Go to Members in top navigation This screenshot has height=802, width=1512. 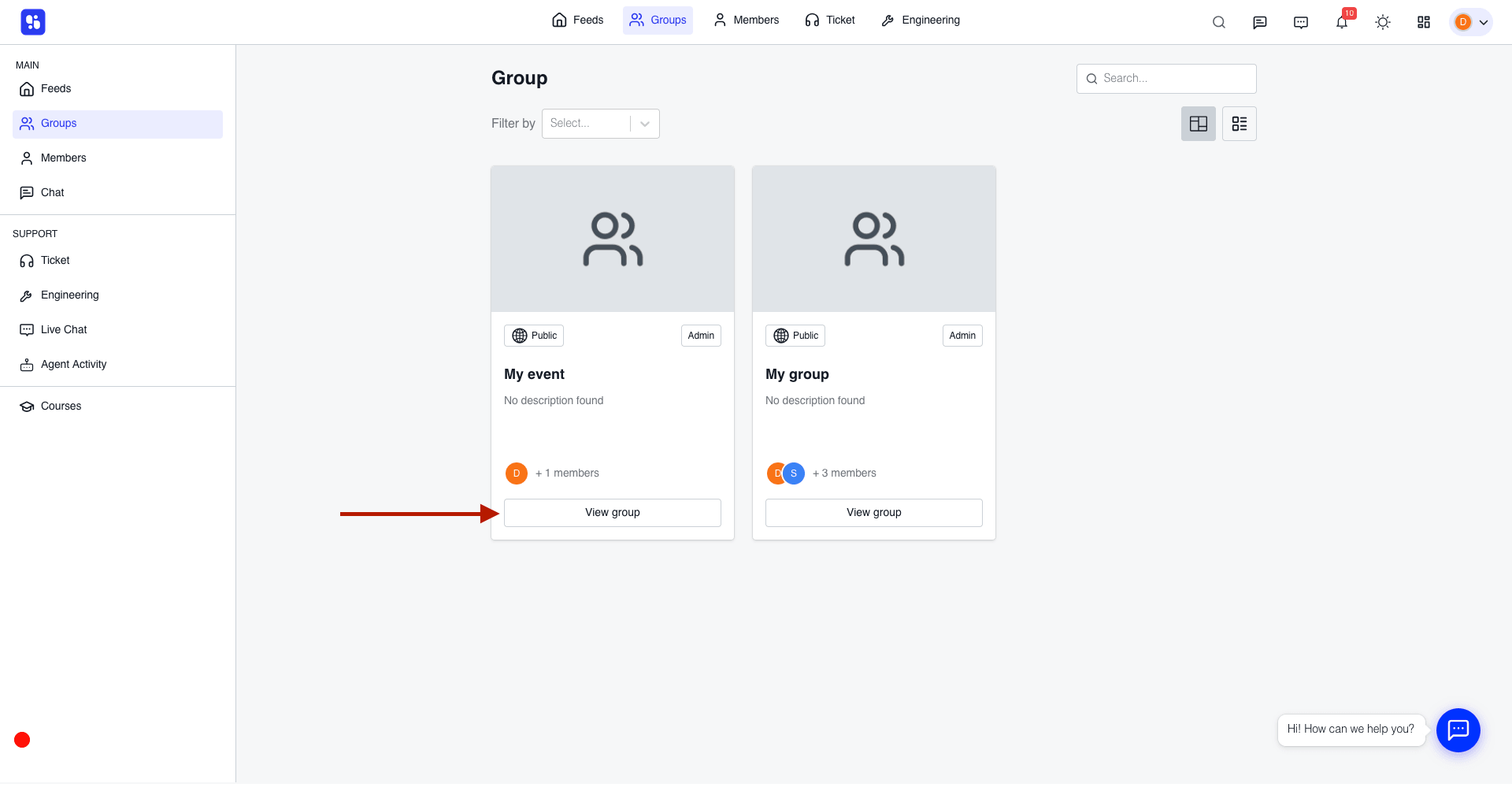746,20
